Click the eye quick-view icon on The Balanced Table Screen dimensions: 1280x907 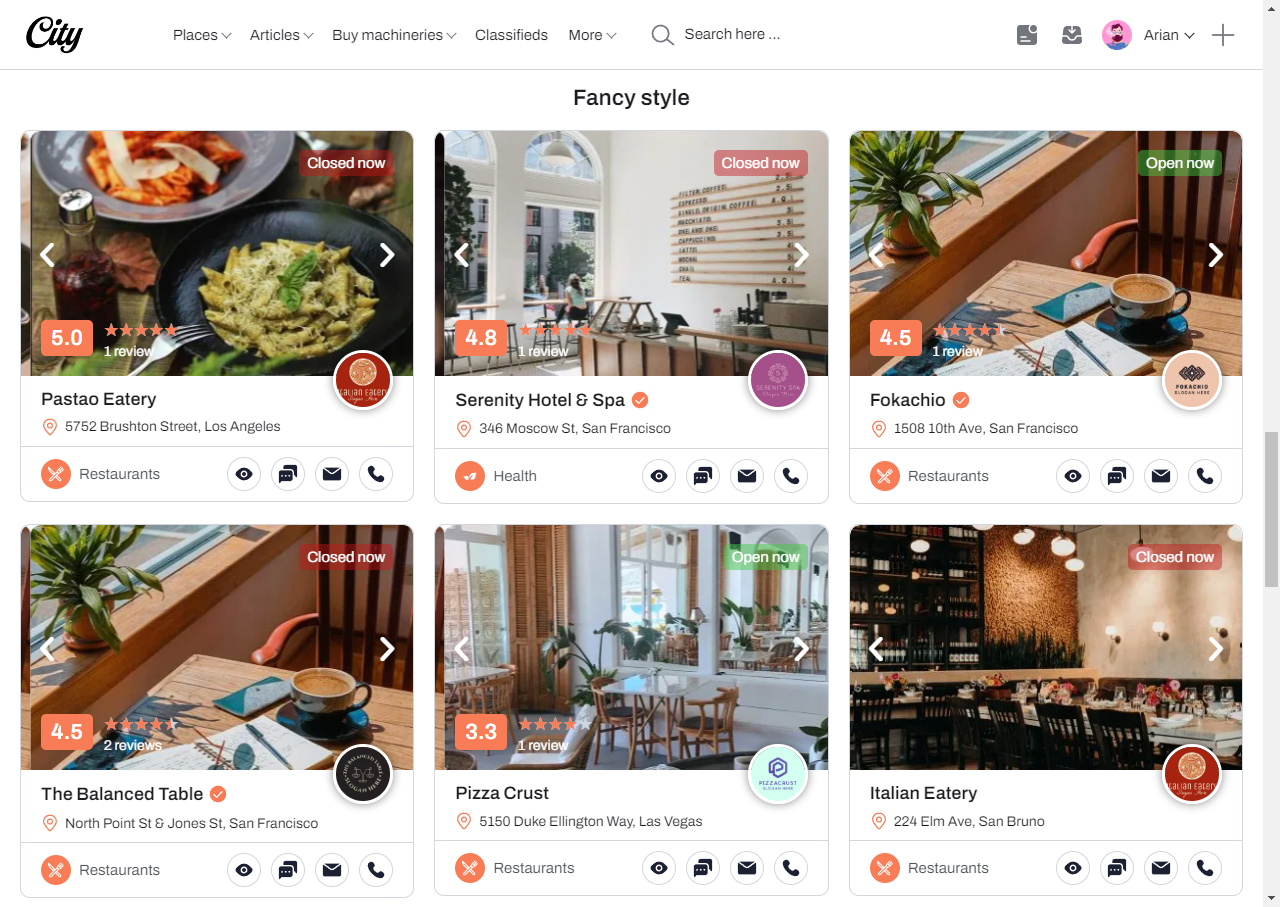[x=244, y=870]
